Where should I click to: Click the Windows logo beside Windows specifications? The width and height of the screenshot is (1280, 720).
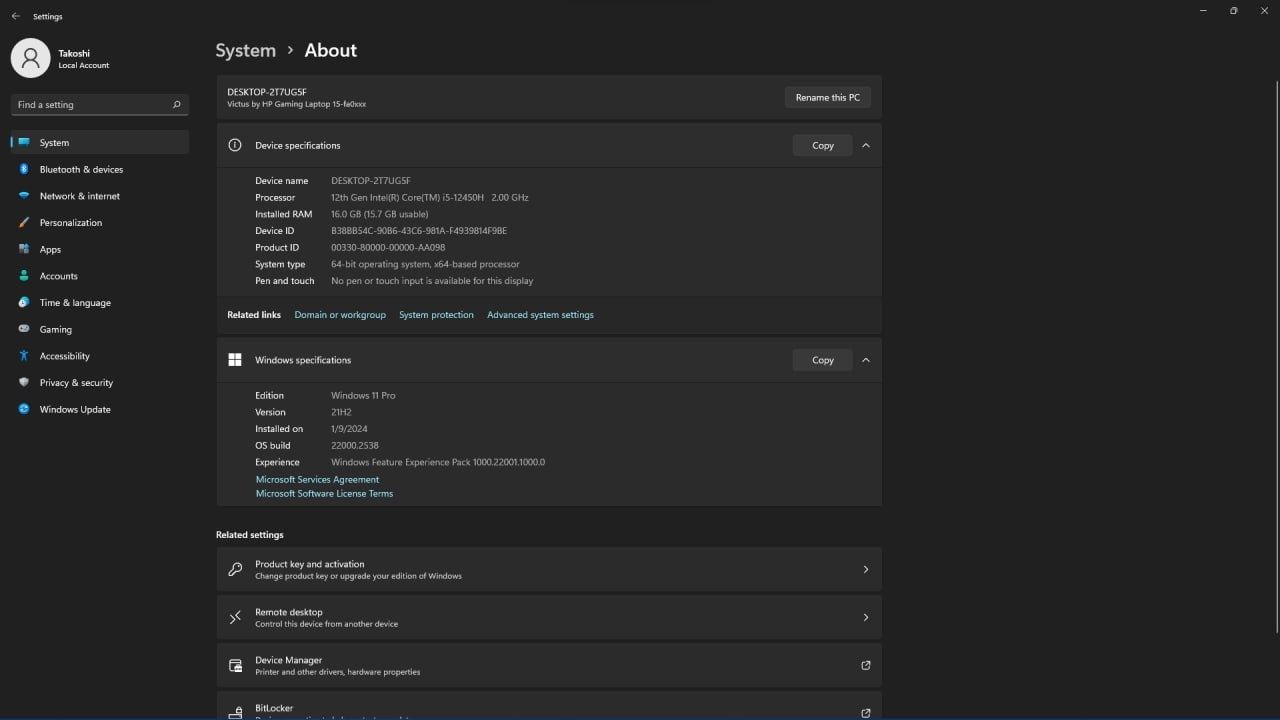pos(235,360)
